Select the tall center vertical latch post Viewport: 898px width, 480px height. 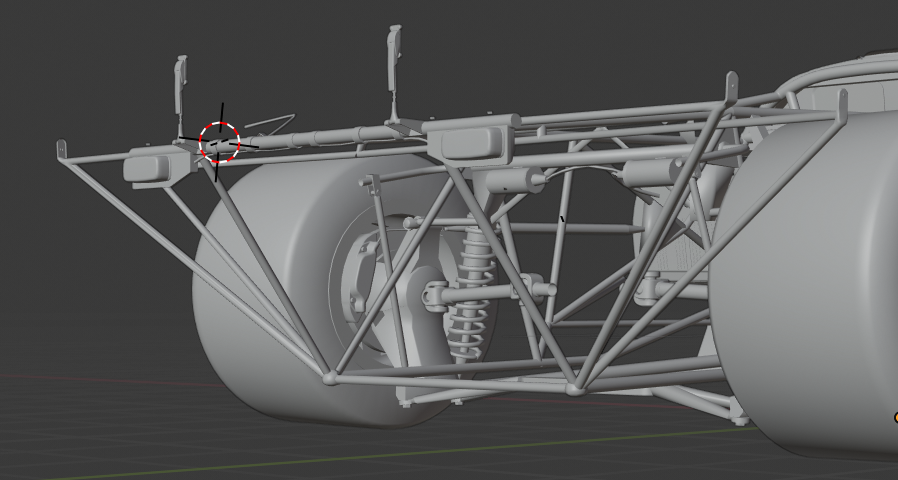pos(394,72)
